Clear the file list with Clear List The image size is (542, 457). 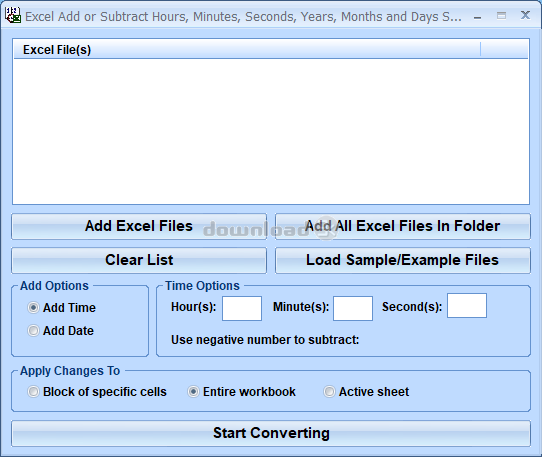pyautogui.click(x=139, y=260)
